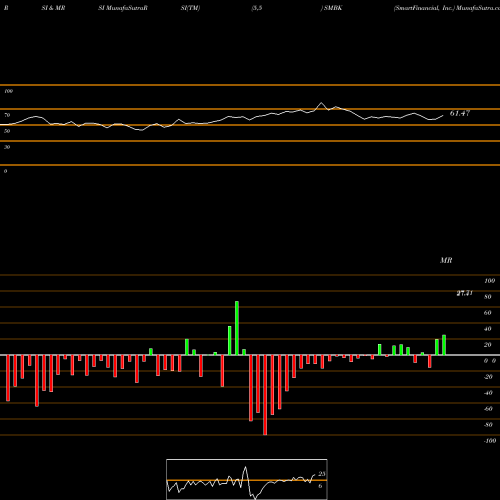Click the RSI value 61.47 label
The image size is (500, 500).
click(x=460, y=113)
